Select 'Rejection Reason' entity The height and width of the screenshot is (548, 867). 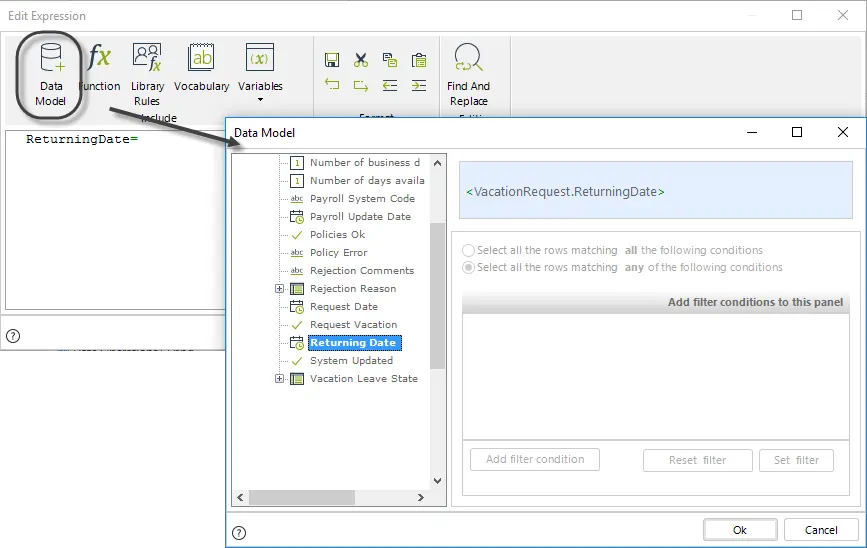click(x=353, y=289)
